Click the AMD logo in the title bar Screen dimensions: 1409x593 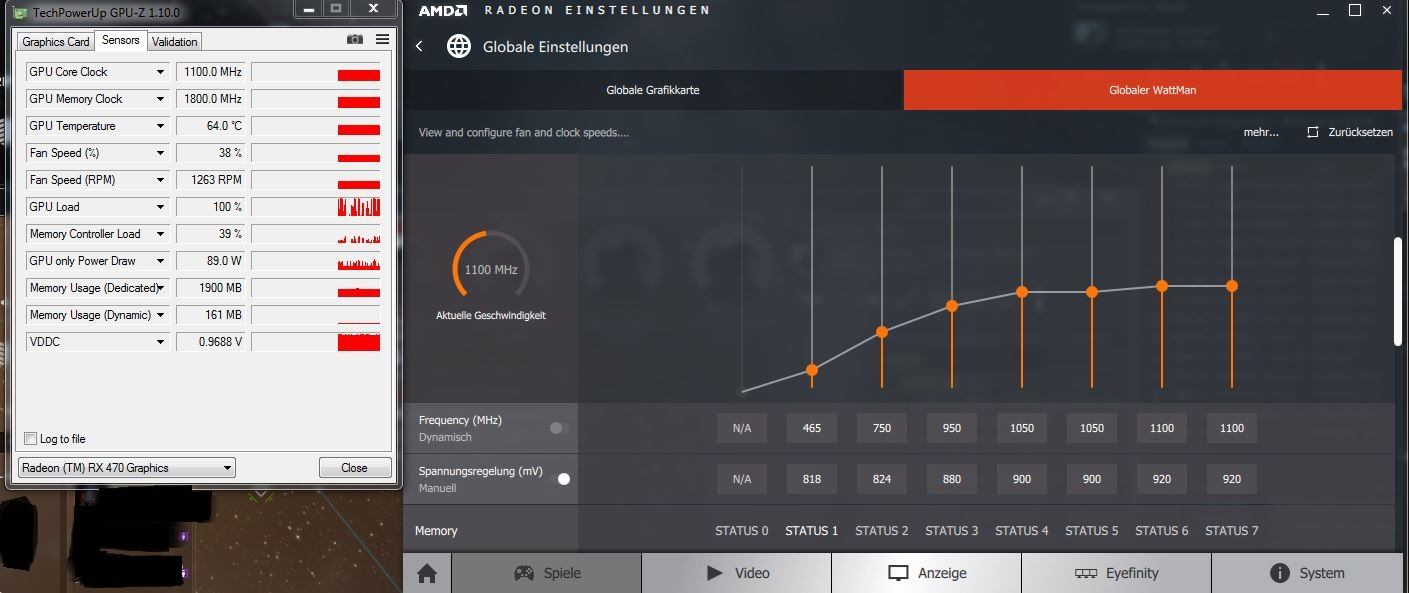tap(443, 10)
